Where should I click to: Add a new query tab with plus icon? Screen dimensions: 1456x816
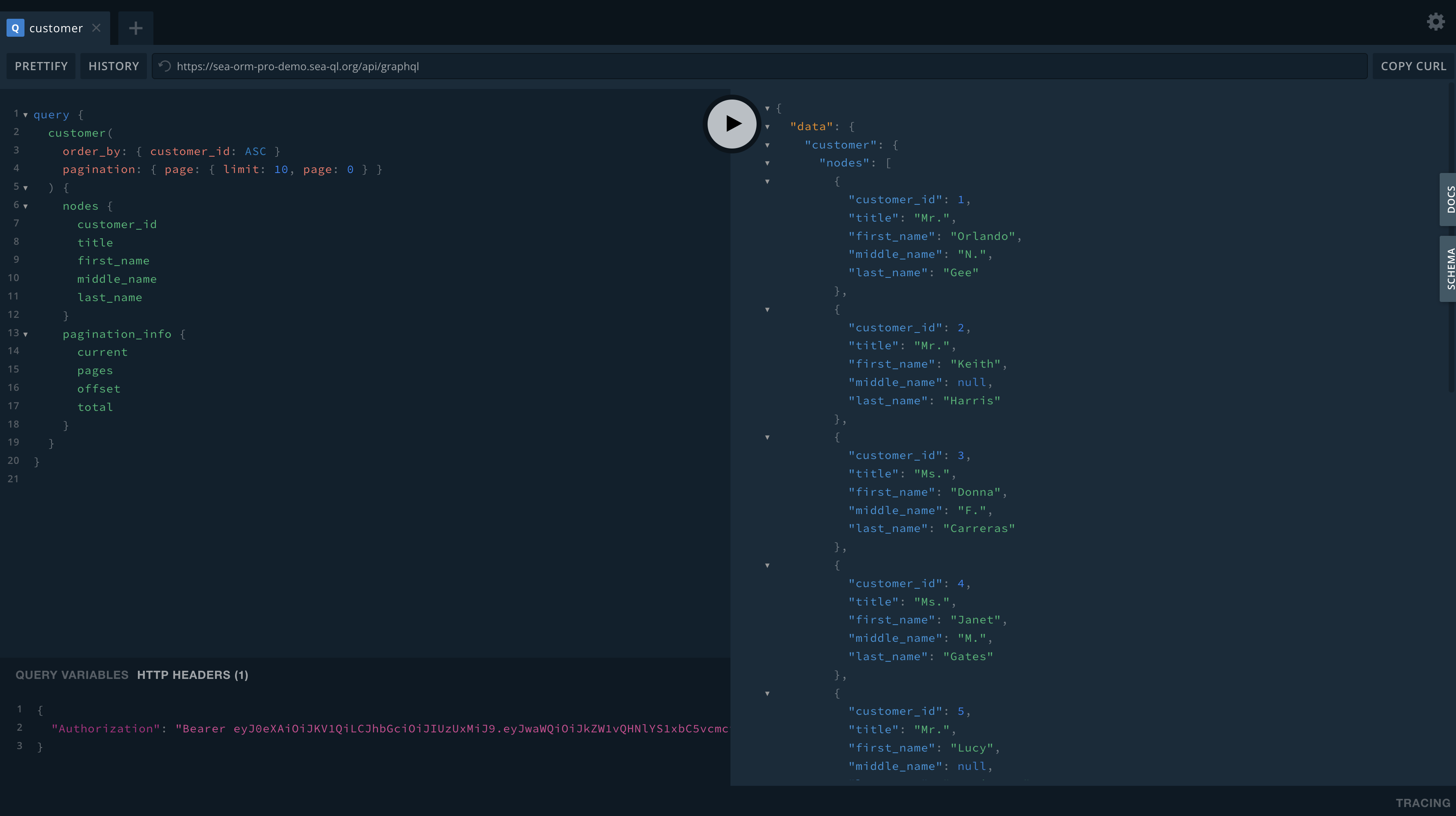135,28
